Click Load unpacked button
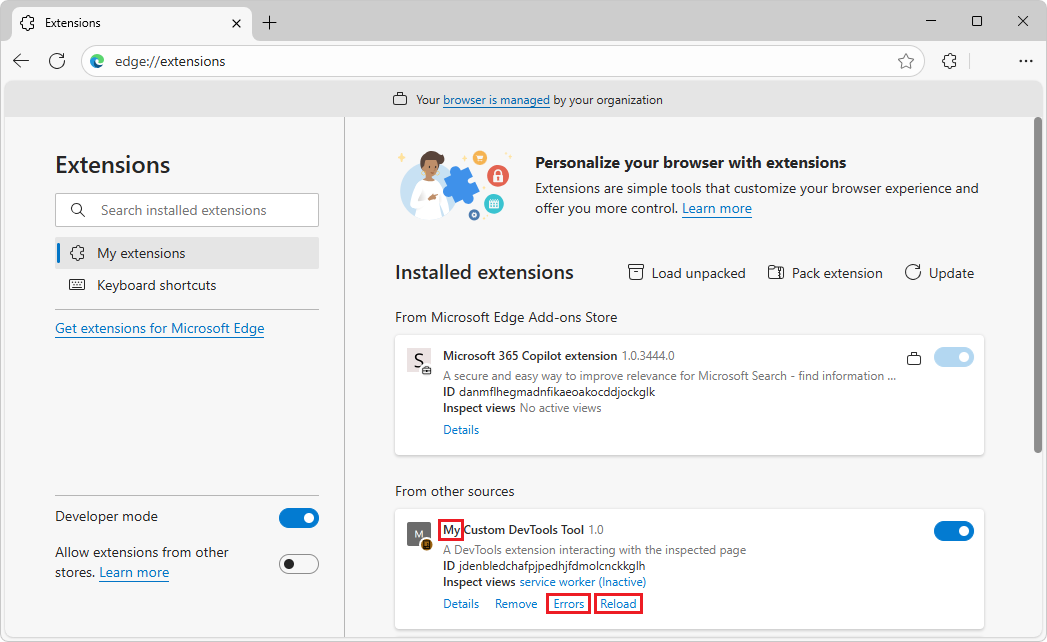The width and height of the screenshot is (1047, 642). click(x=686, y=273)
